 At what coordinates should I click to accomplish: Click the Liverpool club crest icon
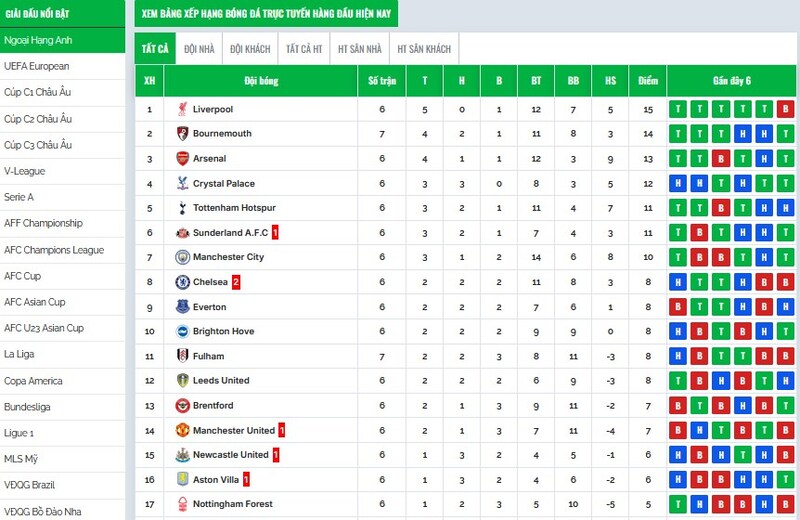point(182,109)
